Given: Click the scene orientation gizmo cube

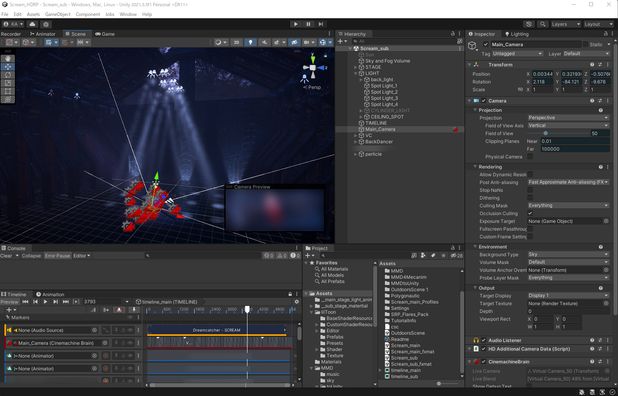Looking at the screenshot, I should point(313,67).
